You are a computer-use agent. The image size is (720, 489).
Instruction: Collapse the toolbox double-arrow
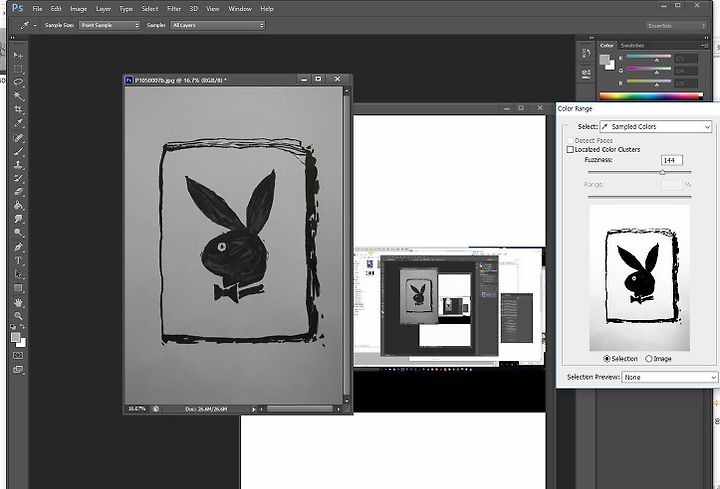tap(12, 38)
